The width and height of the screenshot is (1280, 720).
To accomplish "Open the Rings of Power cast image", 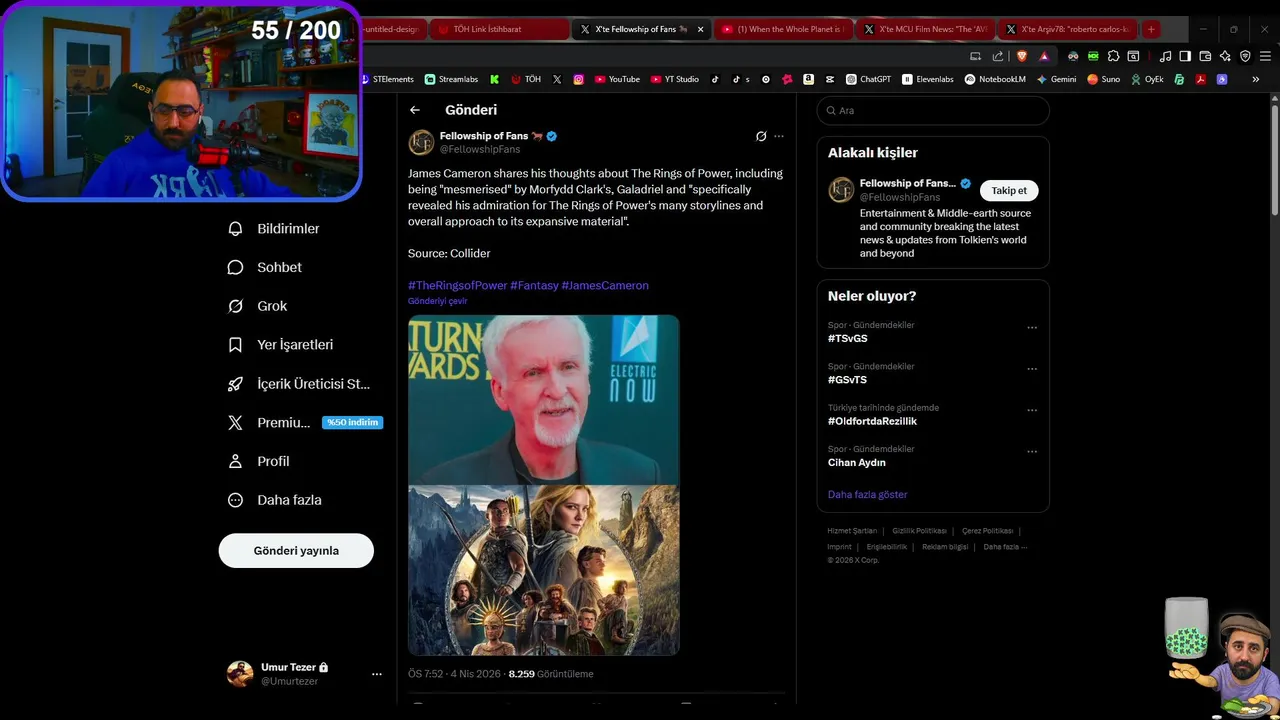I will (x=544, y=571).
